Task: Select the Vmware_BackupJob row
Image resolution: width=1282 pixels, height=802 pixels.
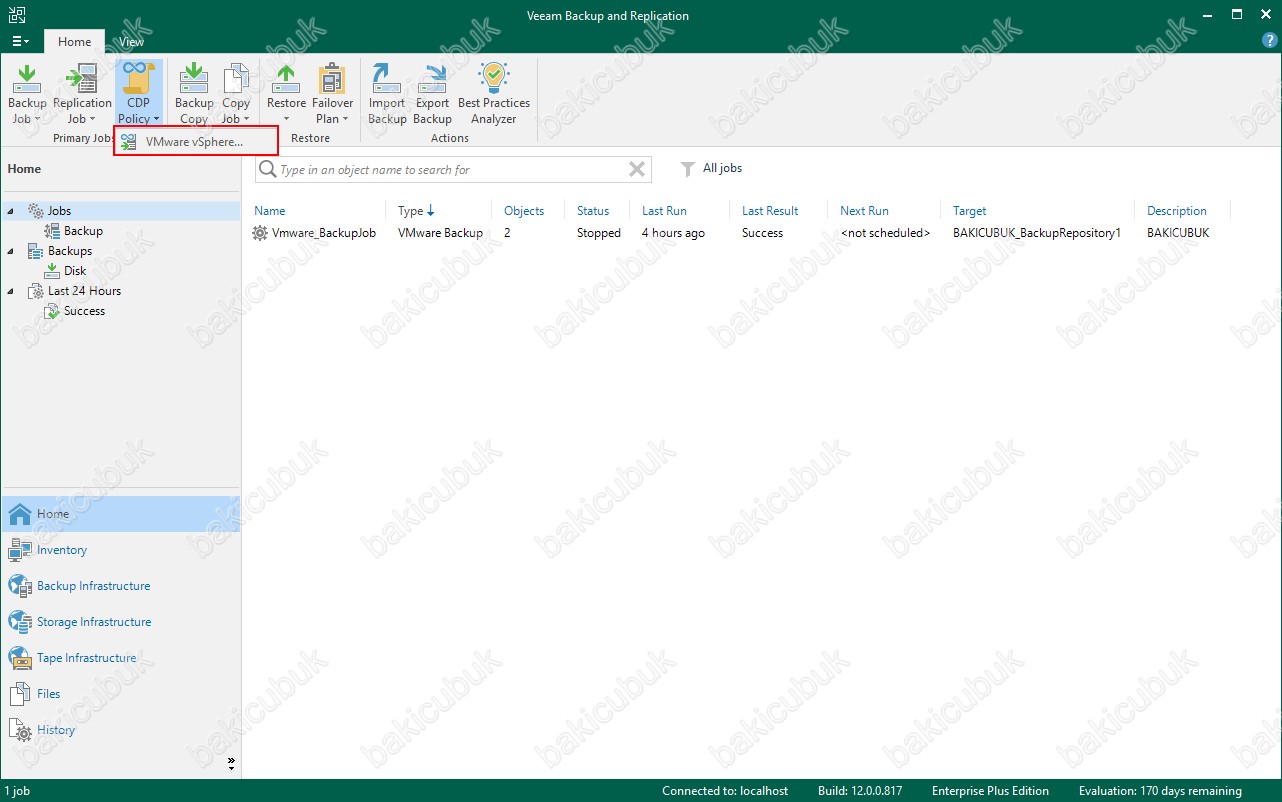Action: pos(740,233)
